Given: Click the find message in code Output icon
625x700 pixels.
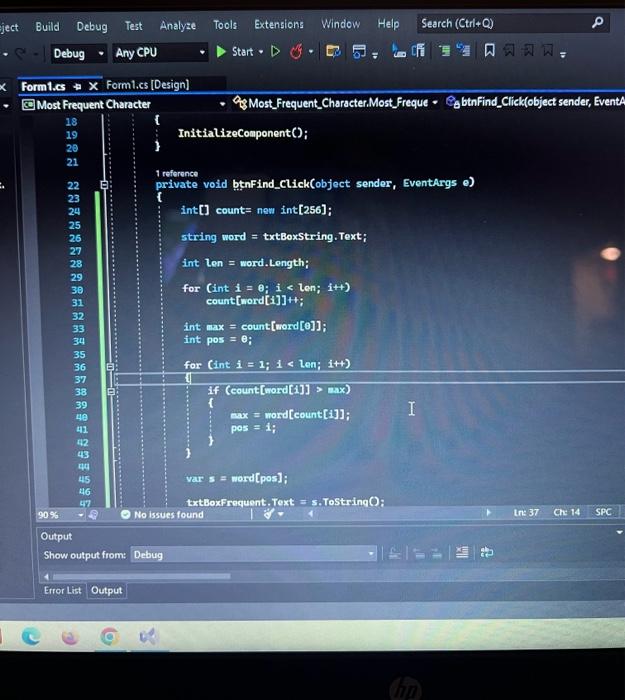Looking at the screenshot, I should pyautogui.click(x=394, y=554).
